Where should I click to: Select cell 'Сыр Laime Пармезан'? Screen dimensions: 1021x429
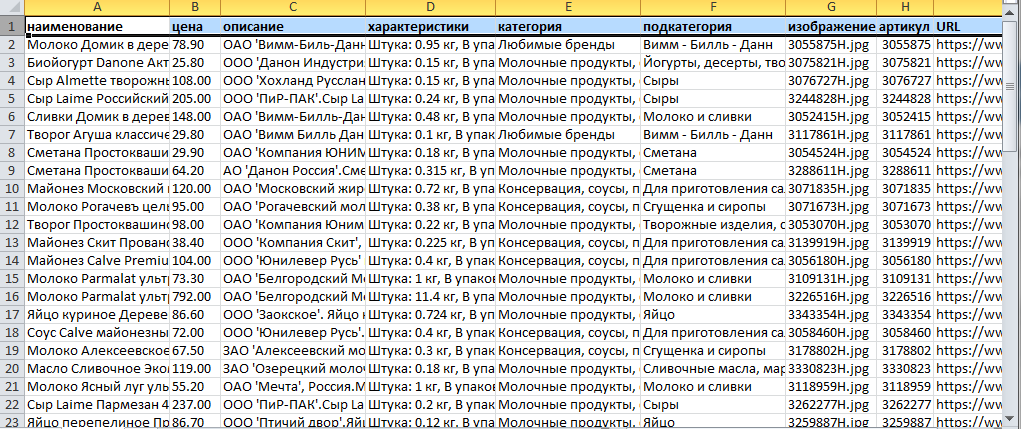click(x=98, y=405)
